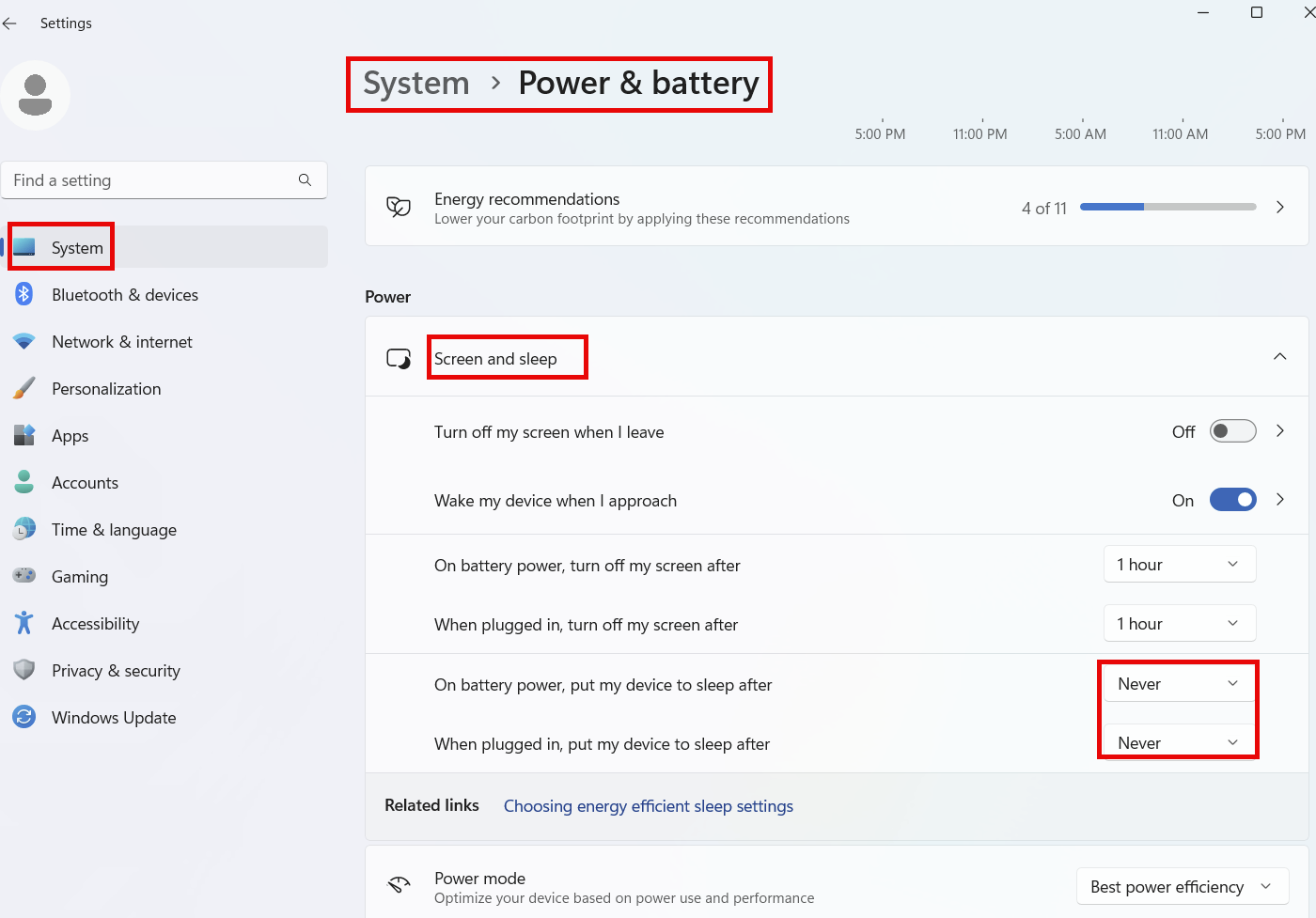Open the user profile avatar
Screen dimensions: 1316x918
pos(36,95)
